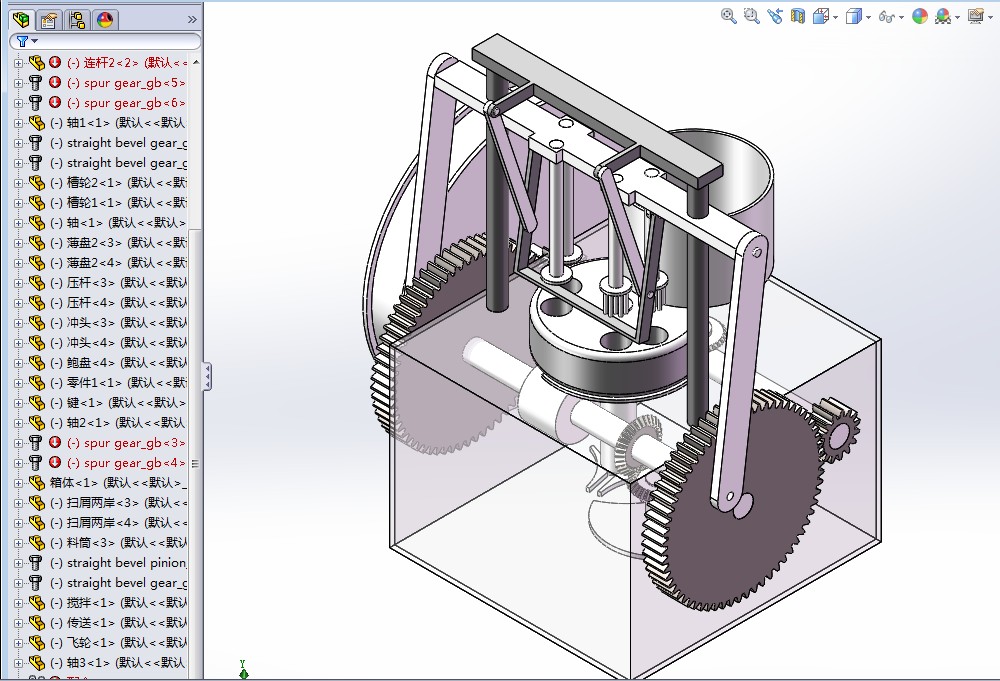The width and height of the screenshot is (1000, 681).
Task: Select the 扫屑两岸<3> component
Action: coord(118,502)
